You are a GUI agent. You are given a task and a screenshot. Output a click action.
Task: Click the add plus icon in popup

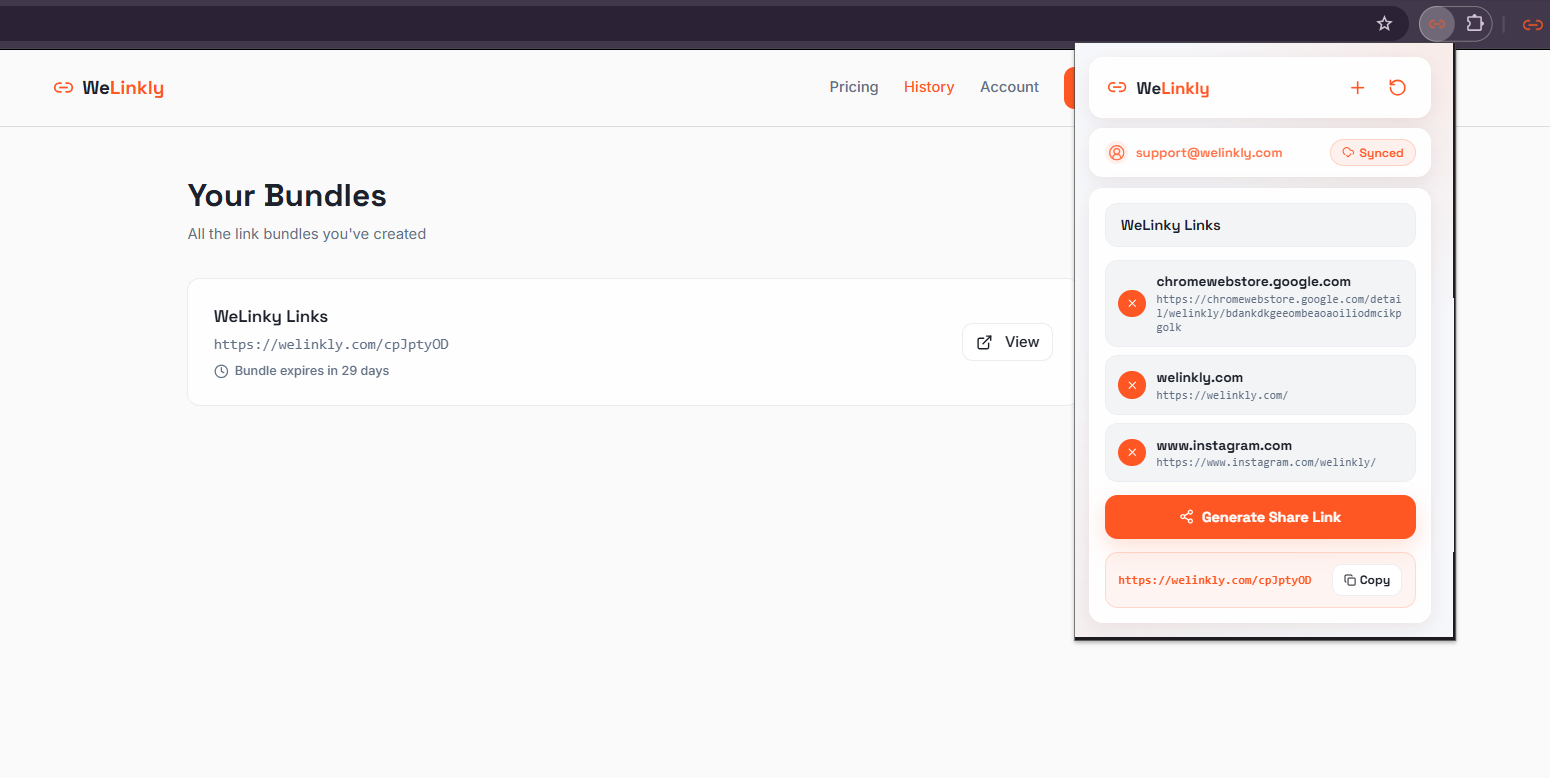[1357, 88]
